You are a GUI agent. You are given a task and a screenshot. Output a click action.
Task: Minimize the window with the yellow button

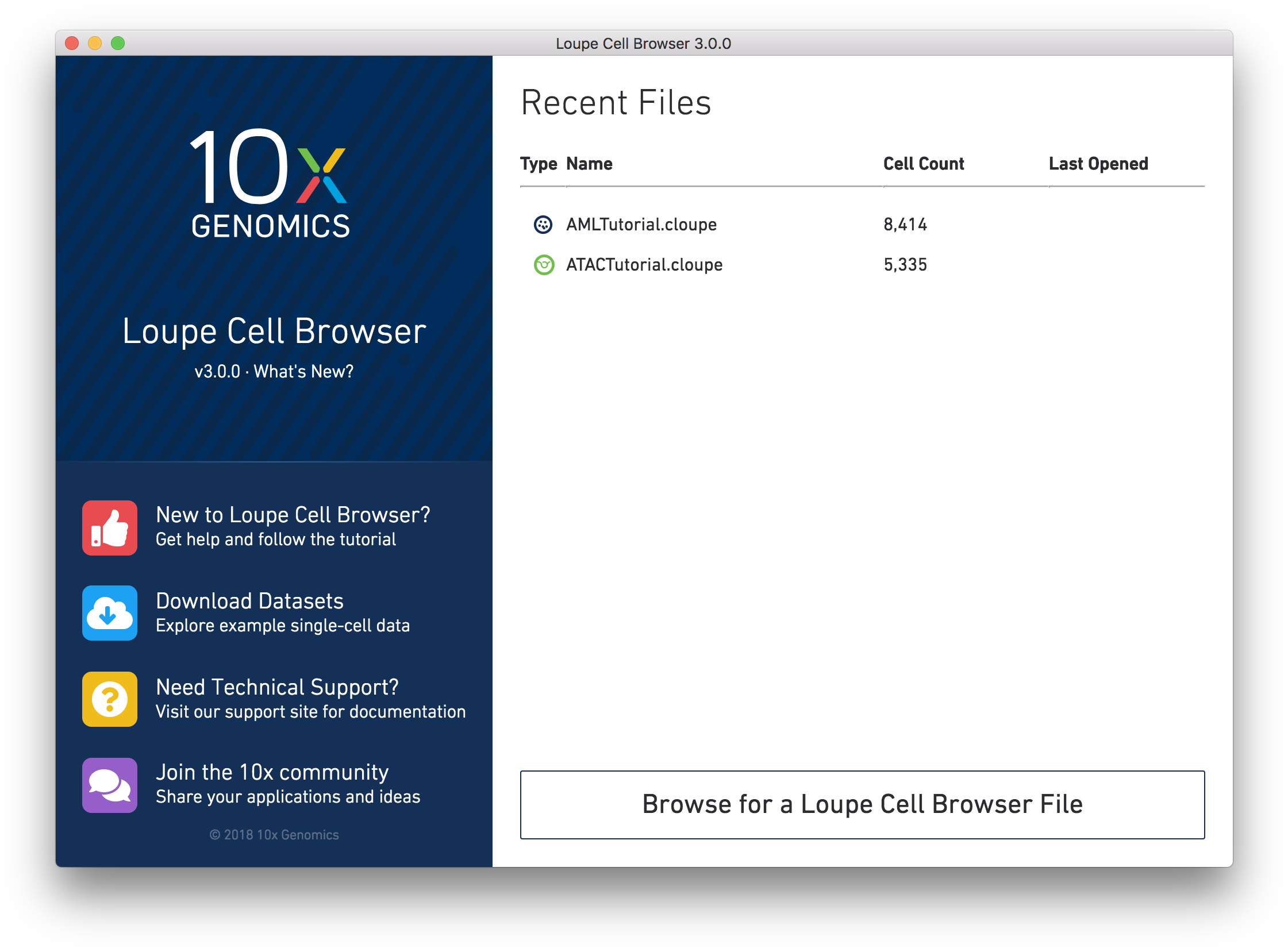click(95, 43)
